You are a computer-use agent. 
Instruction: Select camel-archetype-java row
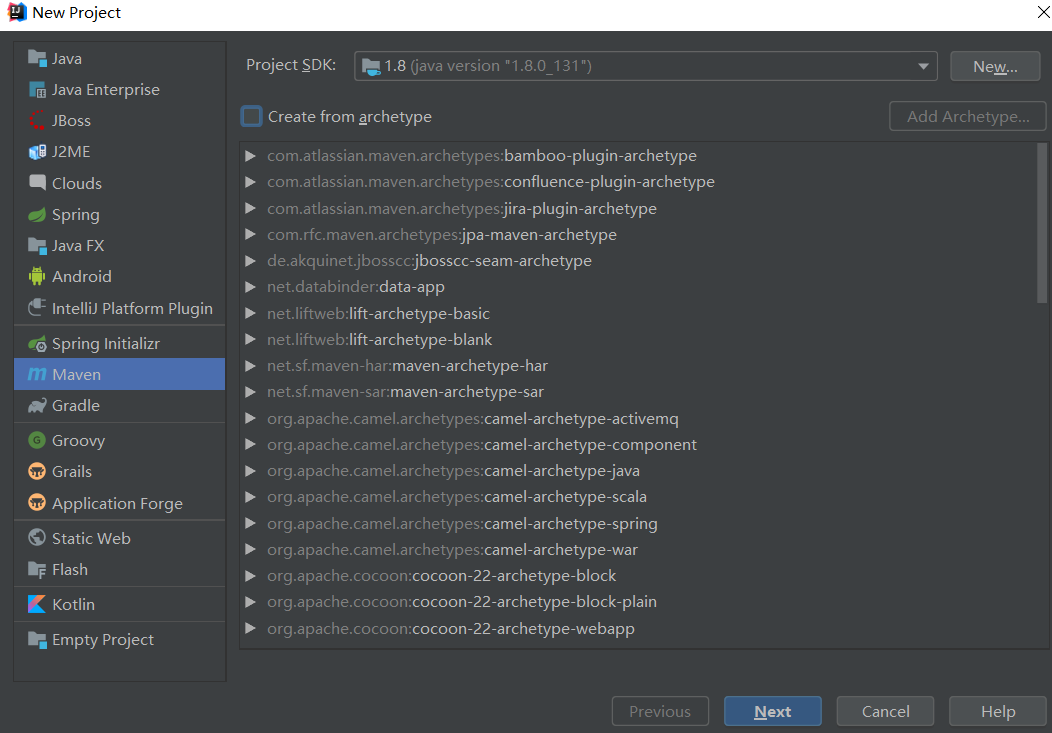[x=638, y=471]
